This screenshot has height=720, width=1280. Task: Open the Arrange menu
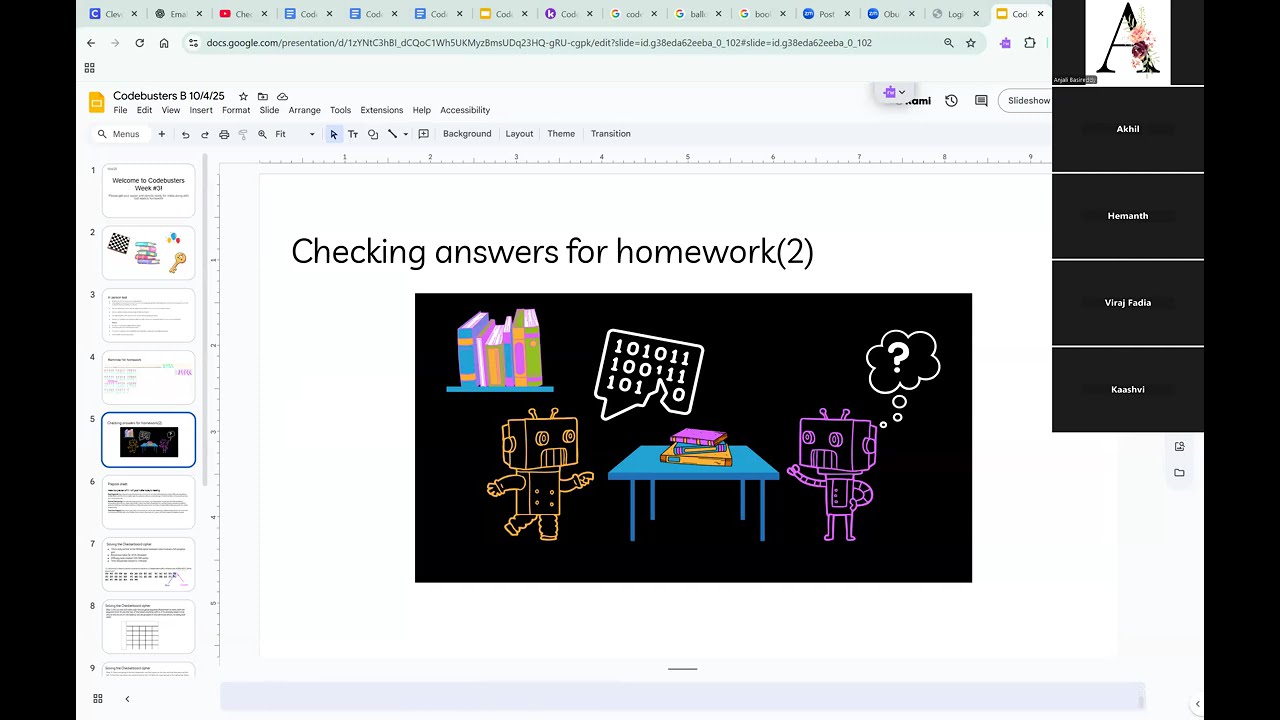305,110
